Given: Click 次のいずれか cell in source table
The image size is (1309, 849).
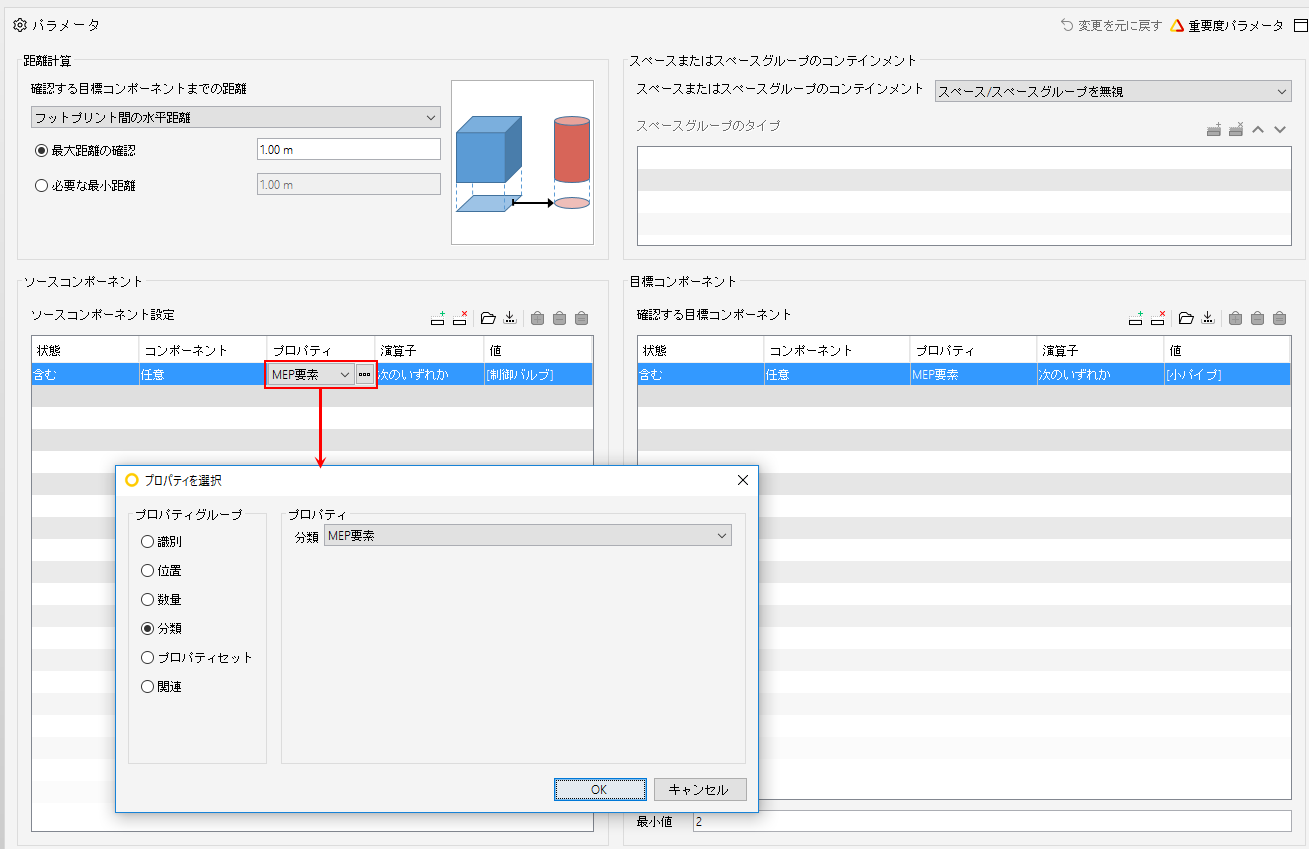Looking at the screenshot, I should [x=430, y=374].
